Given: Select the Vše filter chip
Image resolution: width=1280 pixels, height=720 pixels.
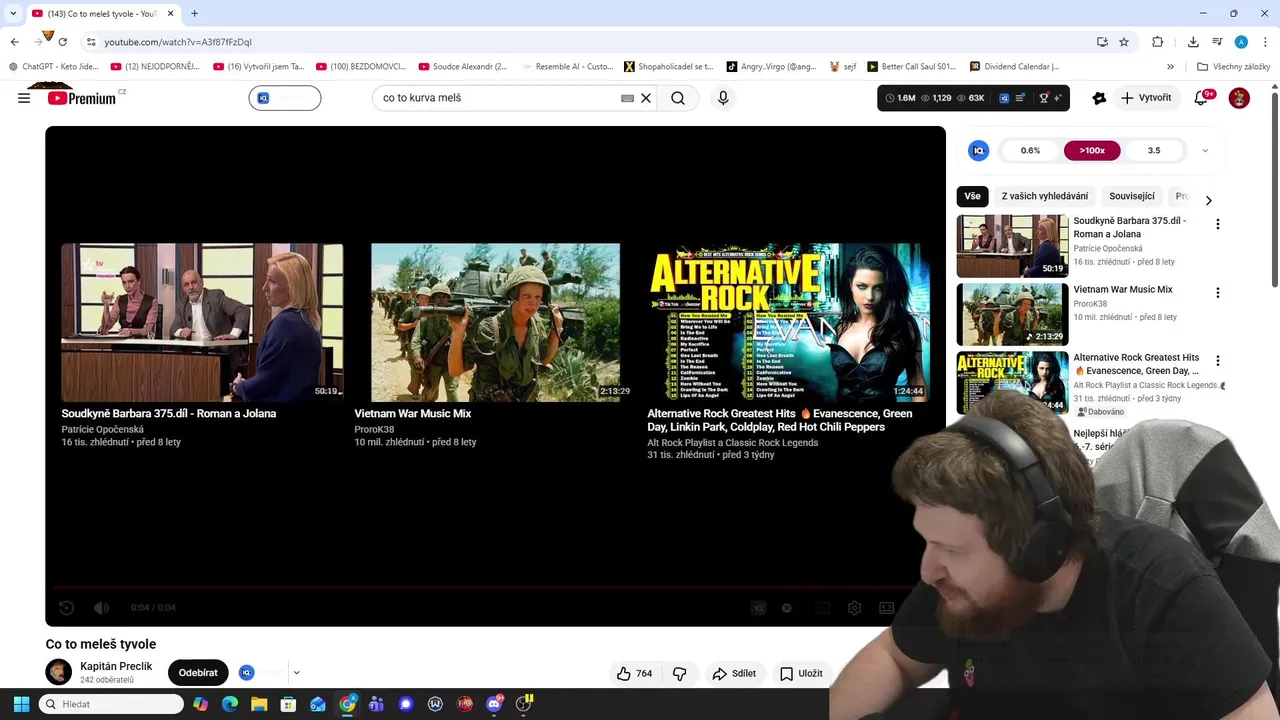Looking at the screenshot, I should pyautogui.click(x=972, y=196).
